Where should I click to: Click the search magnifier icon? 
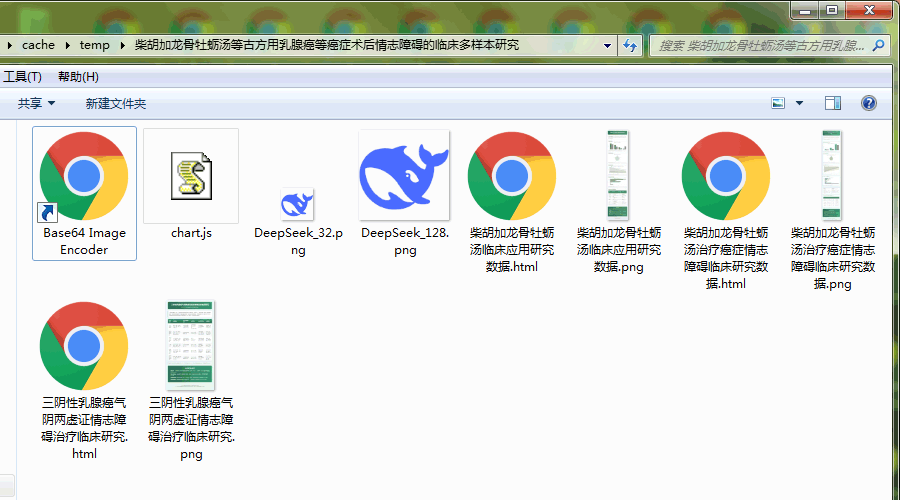[x=878, y=45]
